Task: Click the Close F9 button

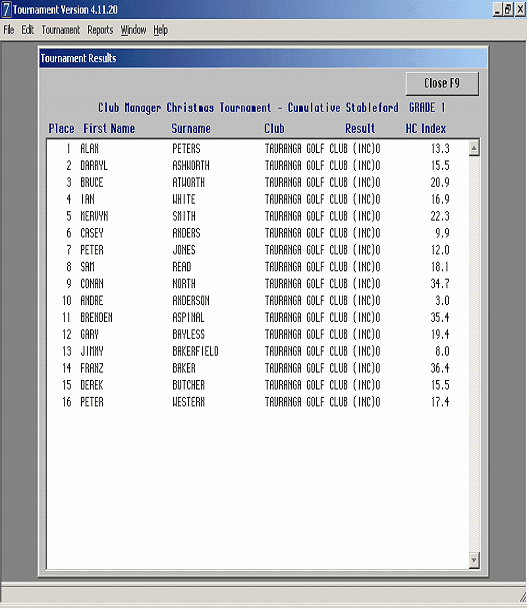Action: [442, 83]
